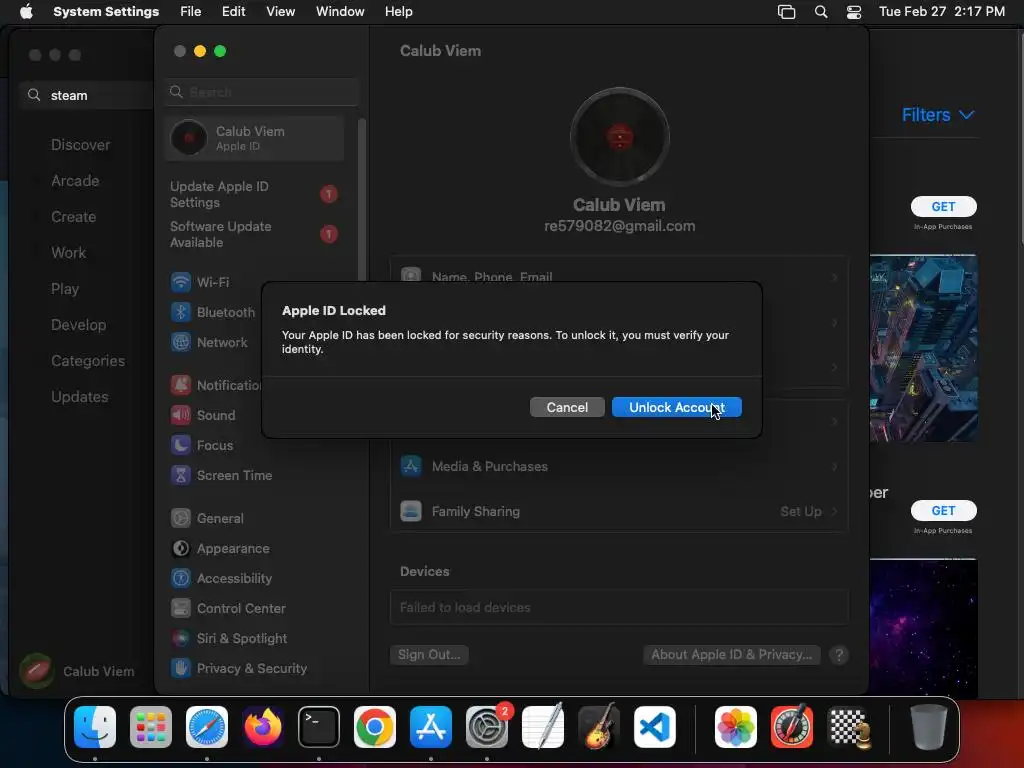Open Chess app from the Dock
The image size is (1024, 768).
coord(848,727)
